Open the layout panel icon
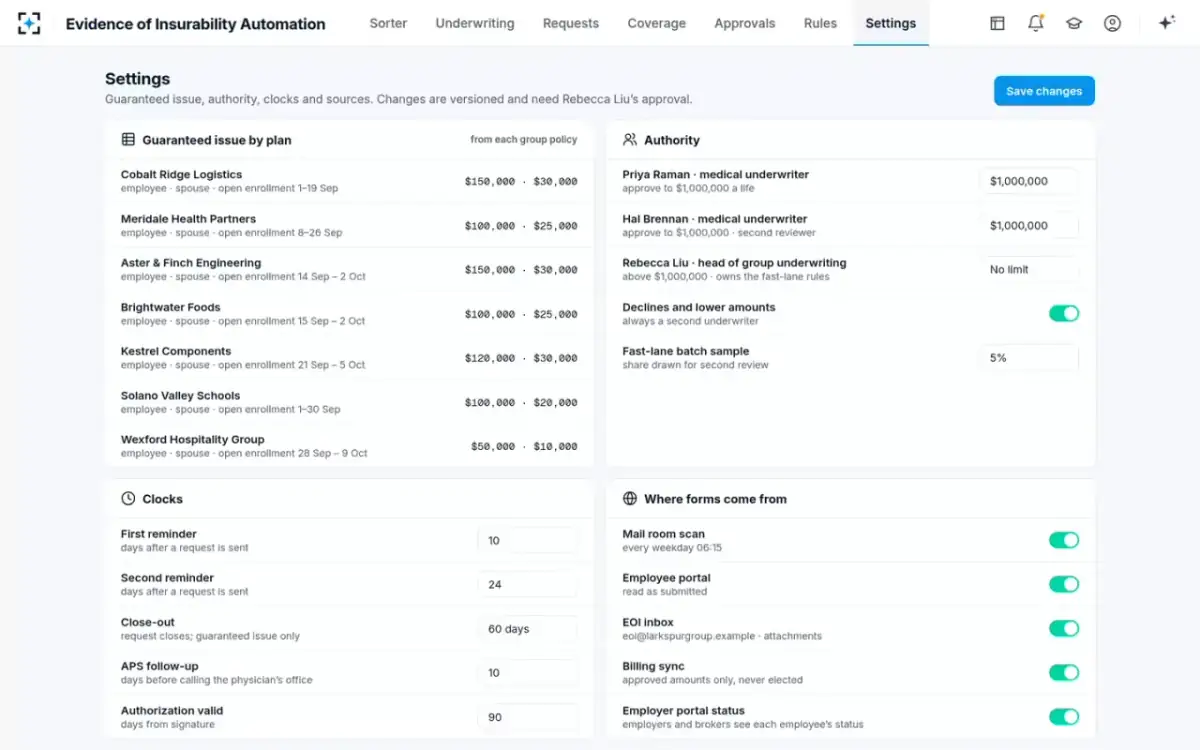Image resolution: width=1200 pixels, height=750 pixels. pyautogui.click(x=997, y=23)
